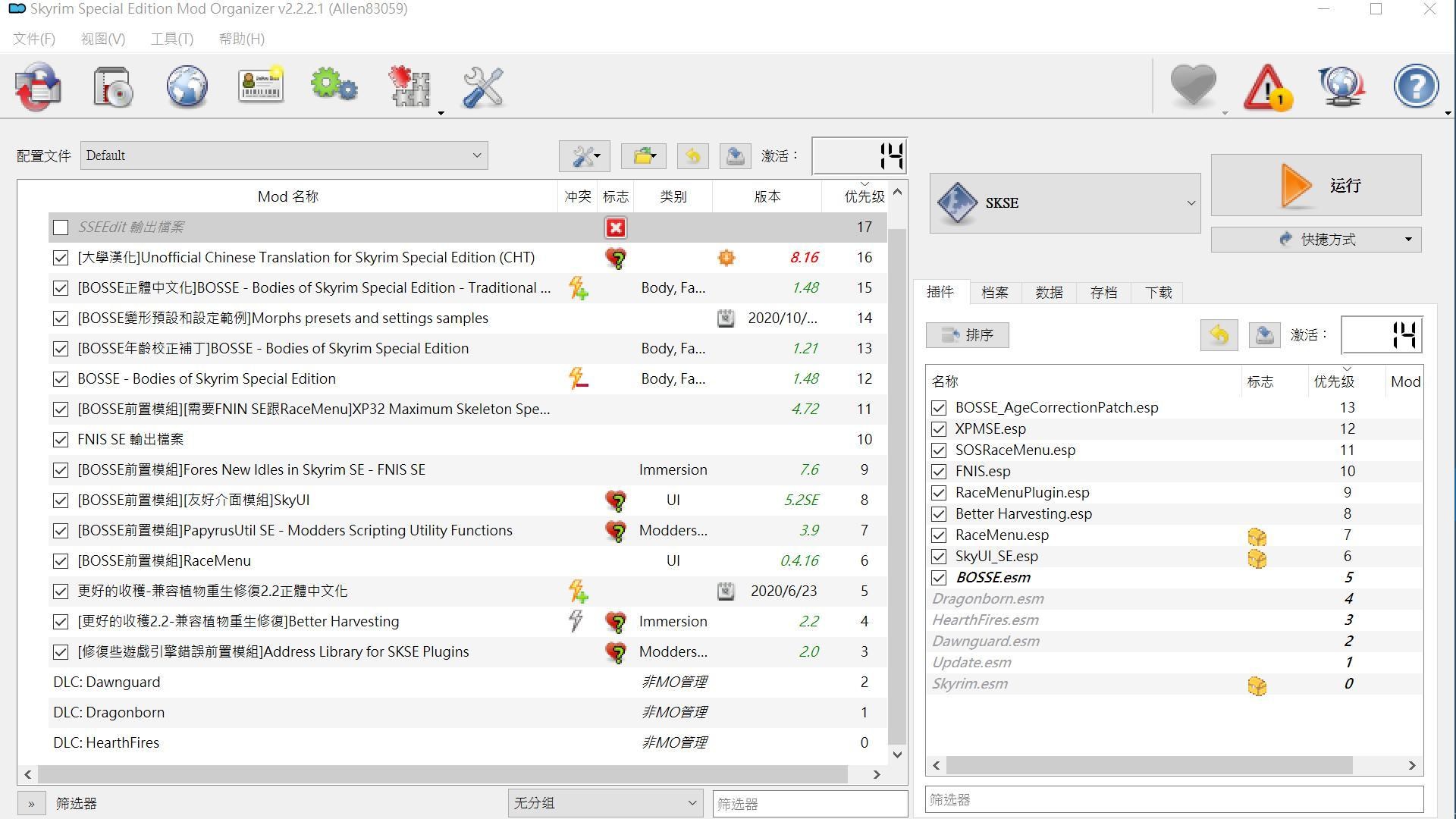Viewport: 1456px width, 819px height.
Task: Open the Nexus globe browser icon
Action: (187, 86)
